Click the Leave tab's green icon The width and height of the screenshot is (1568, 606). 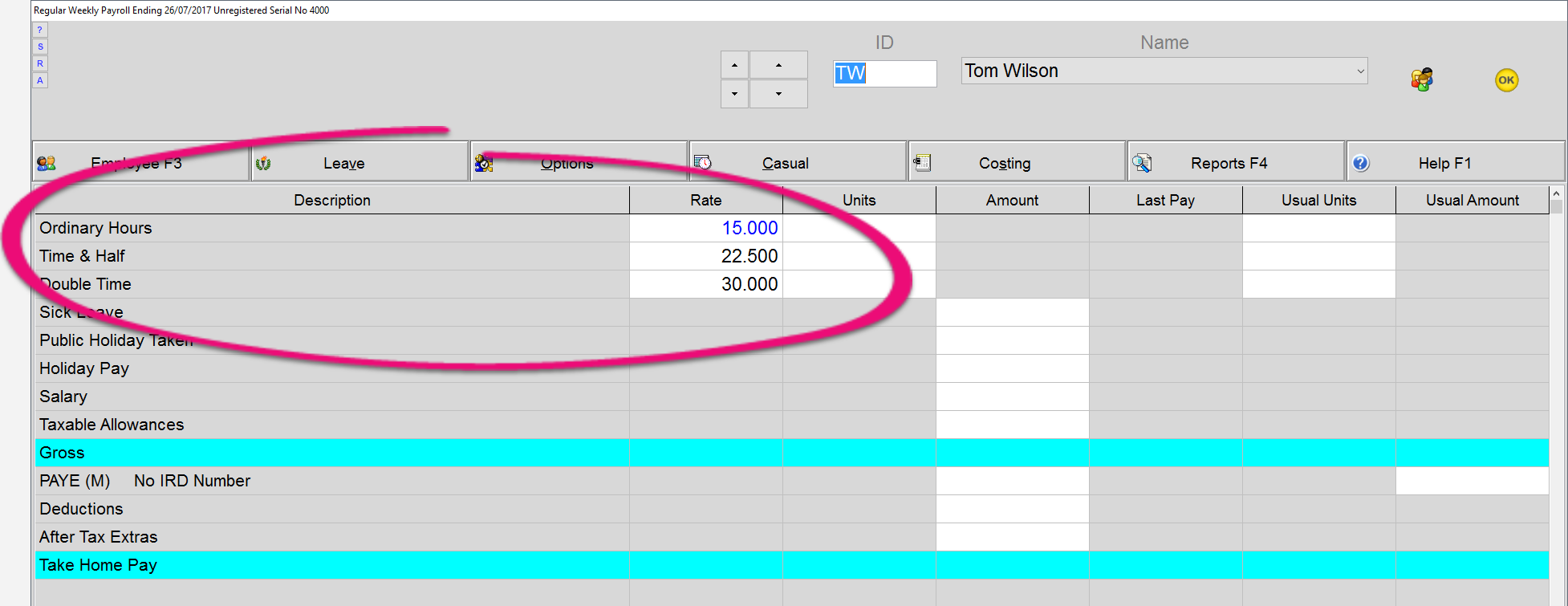tap(263, 163)
